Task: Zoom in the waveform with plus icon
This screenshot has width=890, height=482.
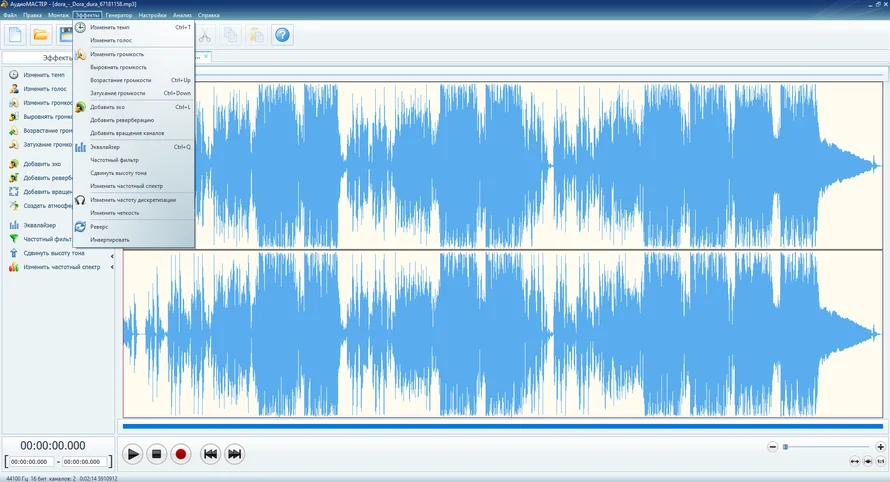Action: [x=880, y=446]
